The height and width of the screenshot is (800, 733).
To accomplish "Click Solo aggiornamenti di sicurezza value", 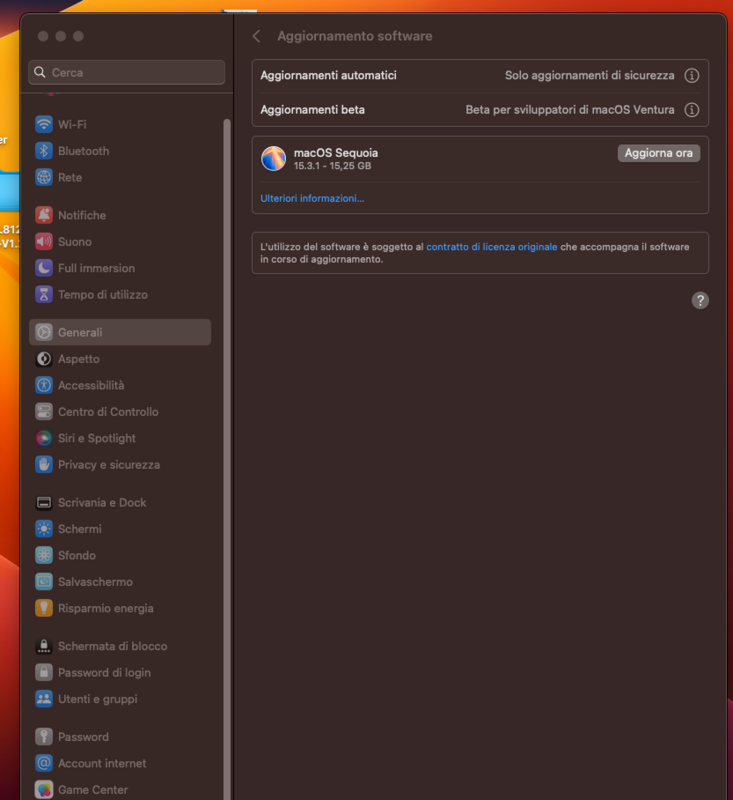I will tap(590, 76).
